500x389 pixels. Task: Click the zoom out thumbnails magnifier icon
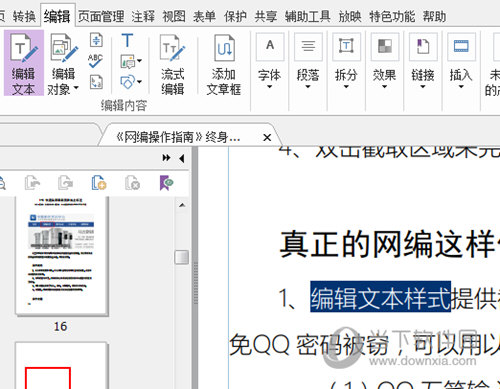click(2, 183)
